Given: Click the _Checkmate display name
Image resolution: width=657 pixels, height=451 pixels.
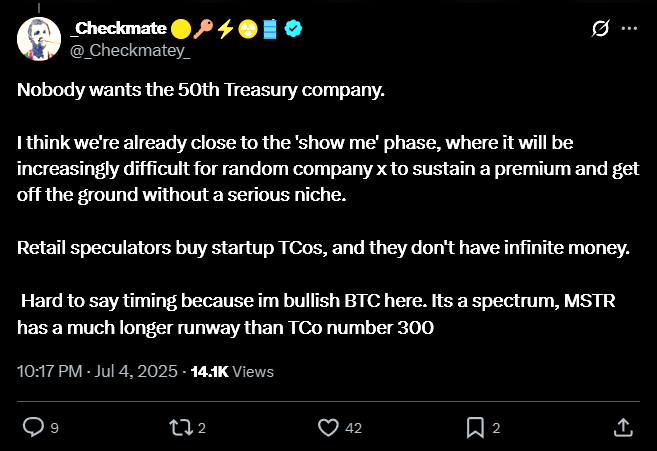Looking at the screenshot, I should click(x=119, y=29).
